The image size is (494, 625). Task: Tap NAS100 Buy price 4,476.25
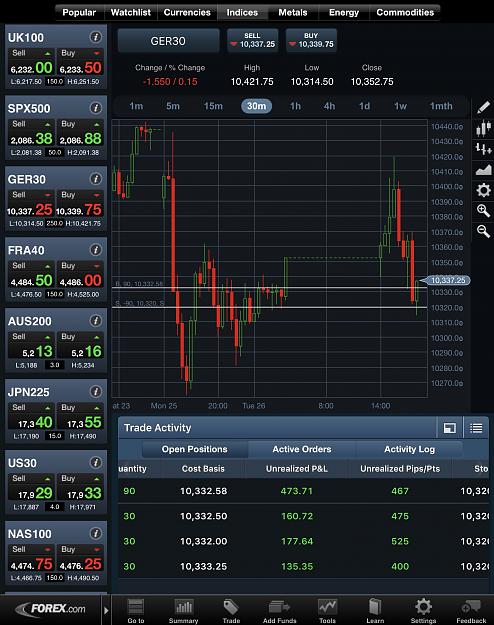click(81, 559)
